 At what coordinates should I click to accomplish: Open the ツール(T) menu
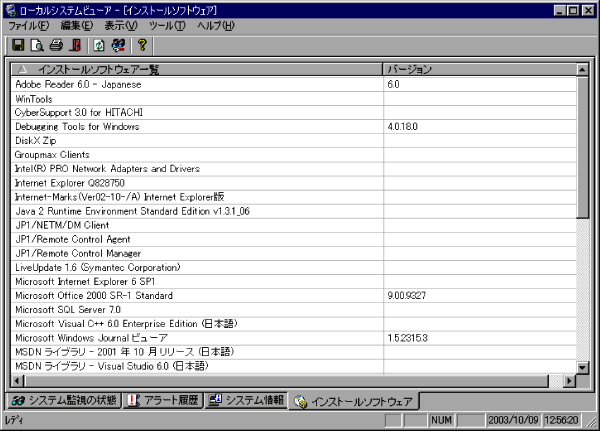(x=167, y=26)
